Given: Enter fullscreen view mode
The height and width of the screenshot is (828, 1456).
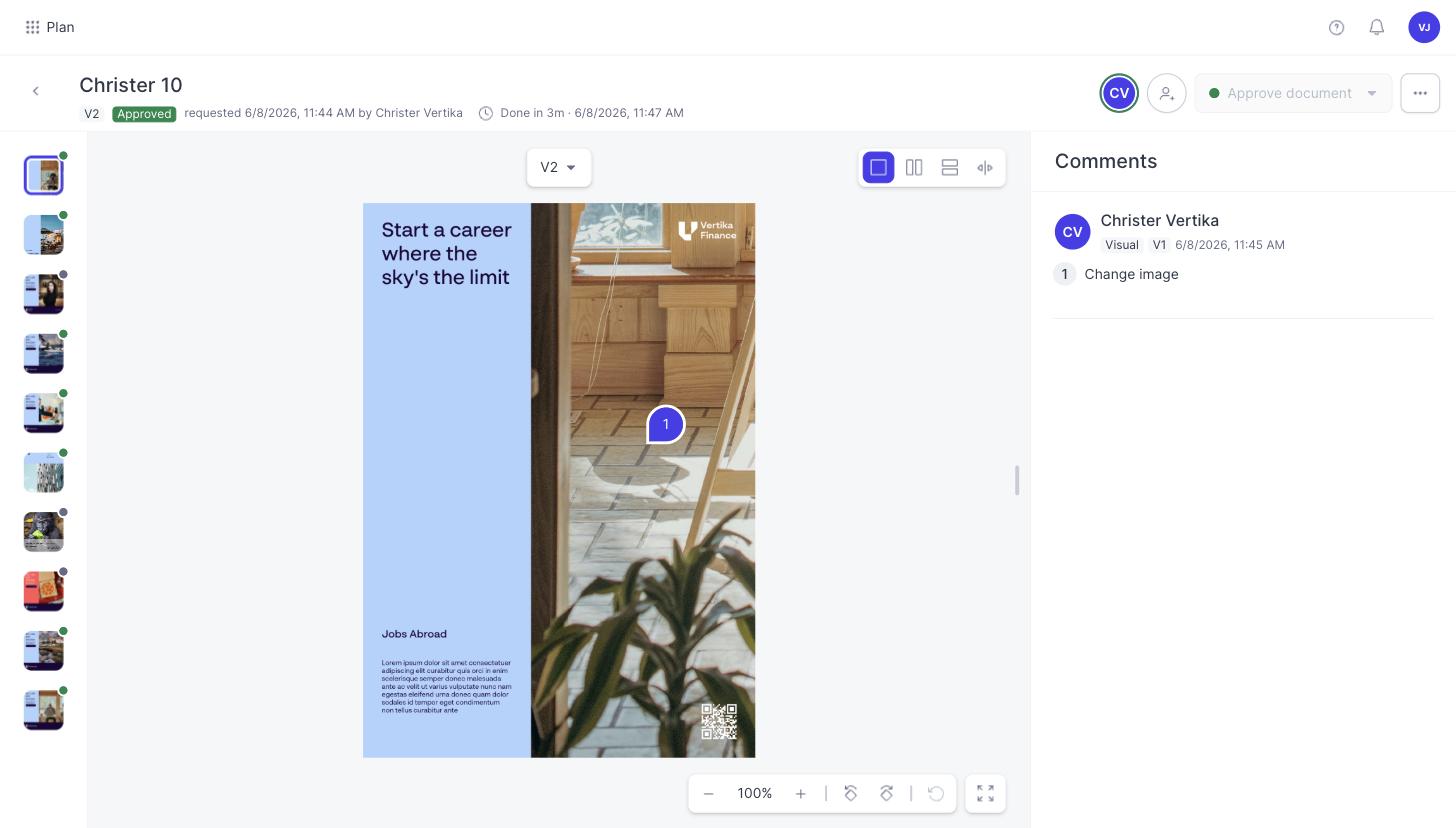Looking at the screenshot, I should pos(985,793).
